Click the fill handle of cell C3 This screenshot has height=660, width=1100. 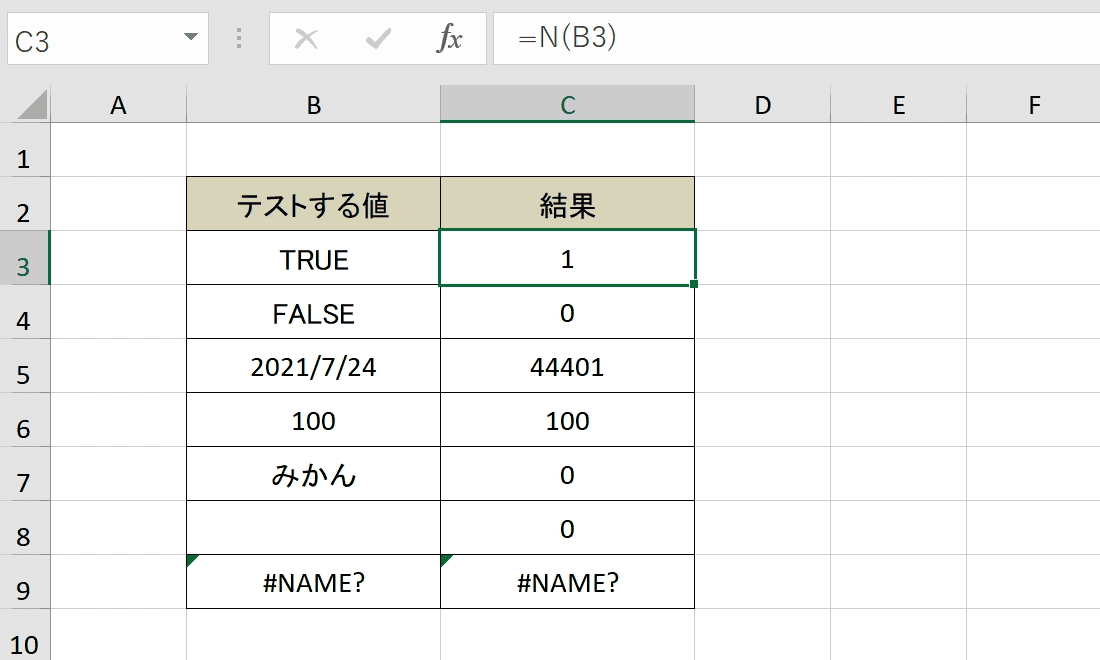[x=694, y=284]
